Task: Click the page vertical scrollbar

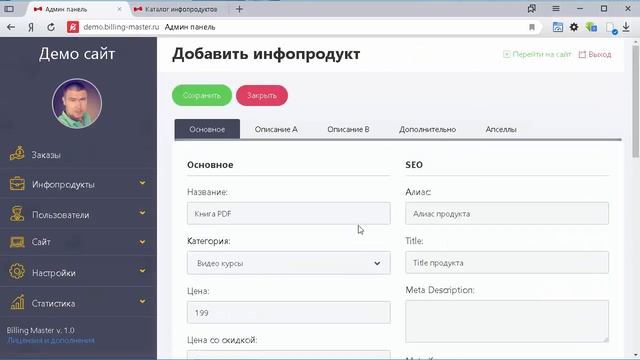Action: pos(636,102)
